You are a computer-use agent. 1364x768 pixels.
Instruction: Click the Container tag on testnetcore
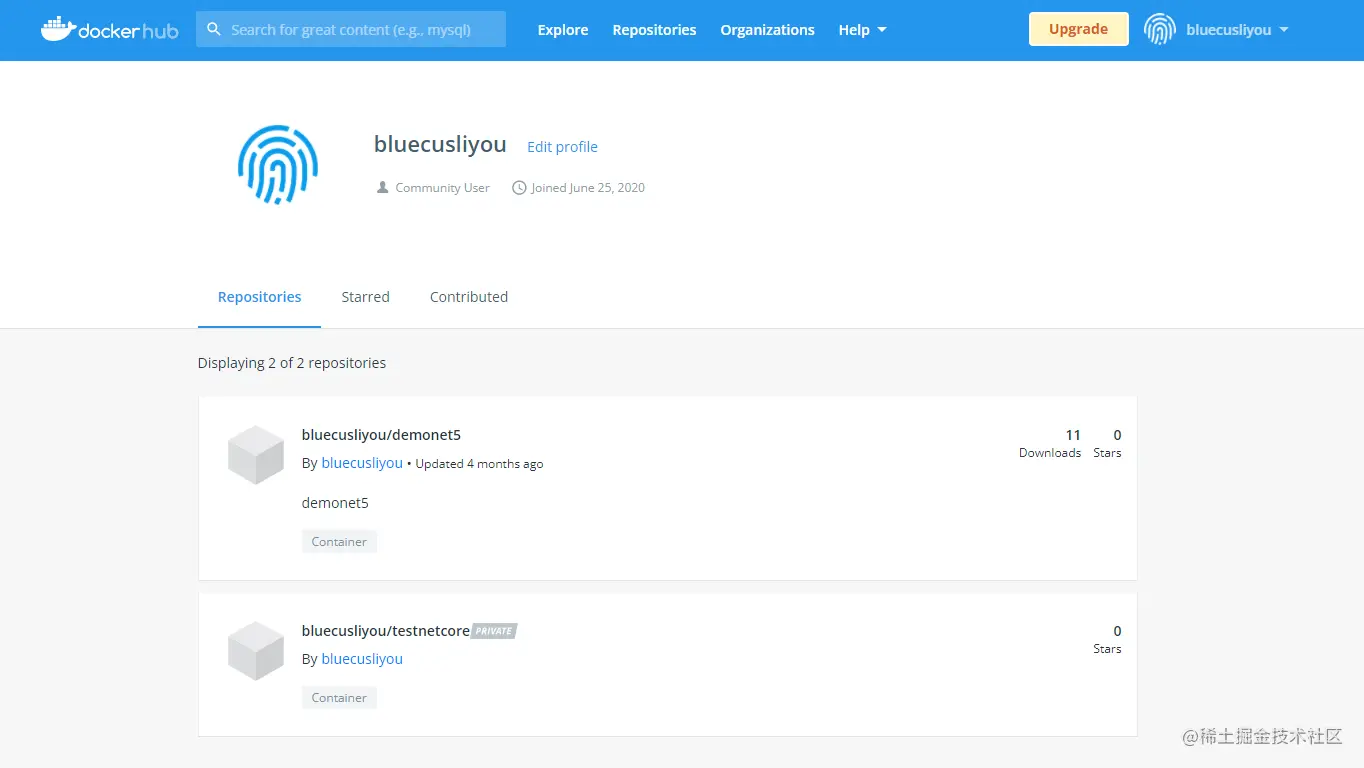[x=339, y=697]
